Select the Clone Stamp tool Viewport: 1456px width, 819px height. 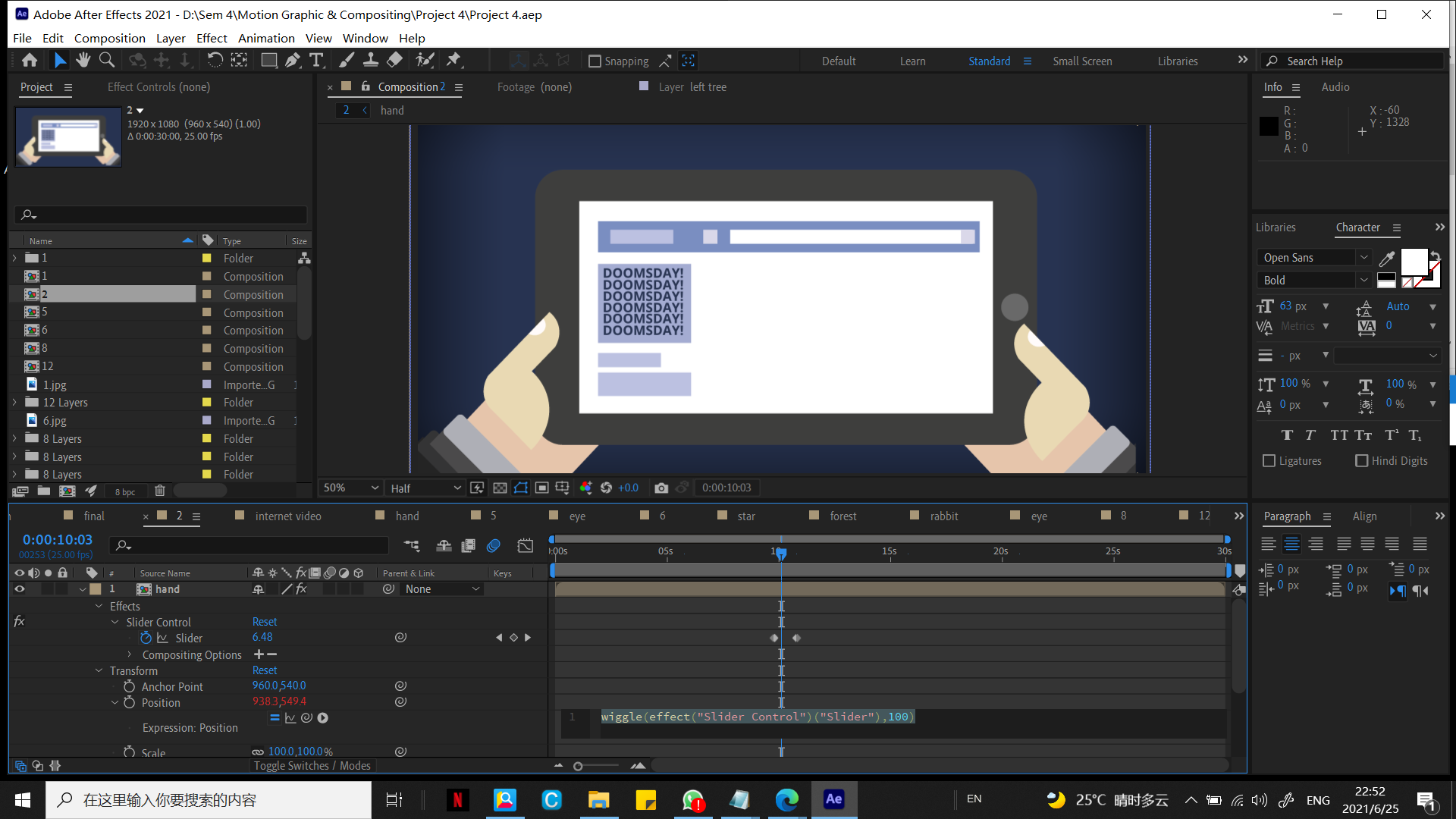coord(371,60)
